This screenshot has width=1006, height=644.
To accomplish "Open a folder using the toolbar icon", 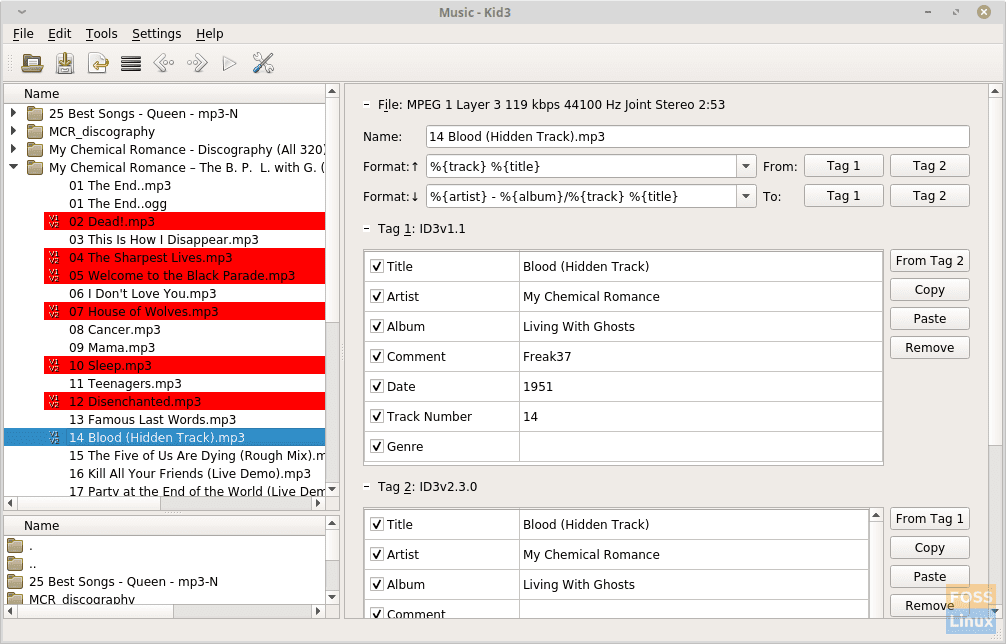I will pyautogui.click(x=31, y=63).
